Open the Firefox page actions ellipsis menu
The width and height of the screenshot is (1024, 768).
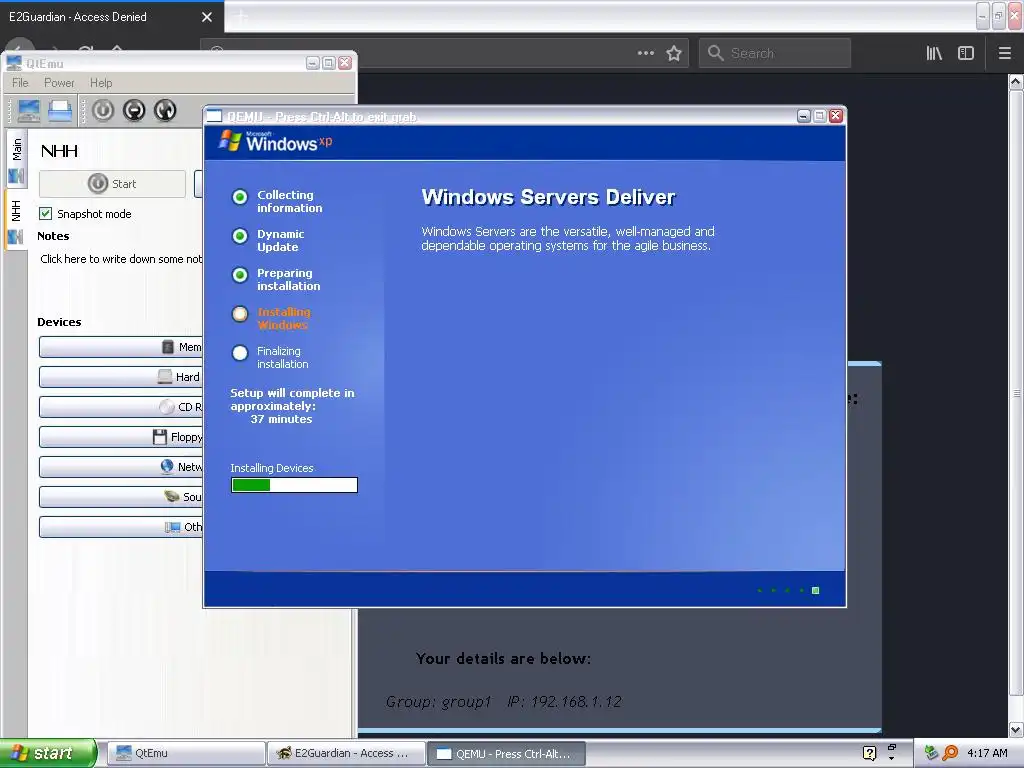click(x=646, y=53)
